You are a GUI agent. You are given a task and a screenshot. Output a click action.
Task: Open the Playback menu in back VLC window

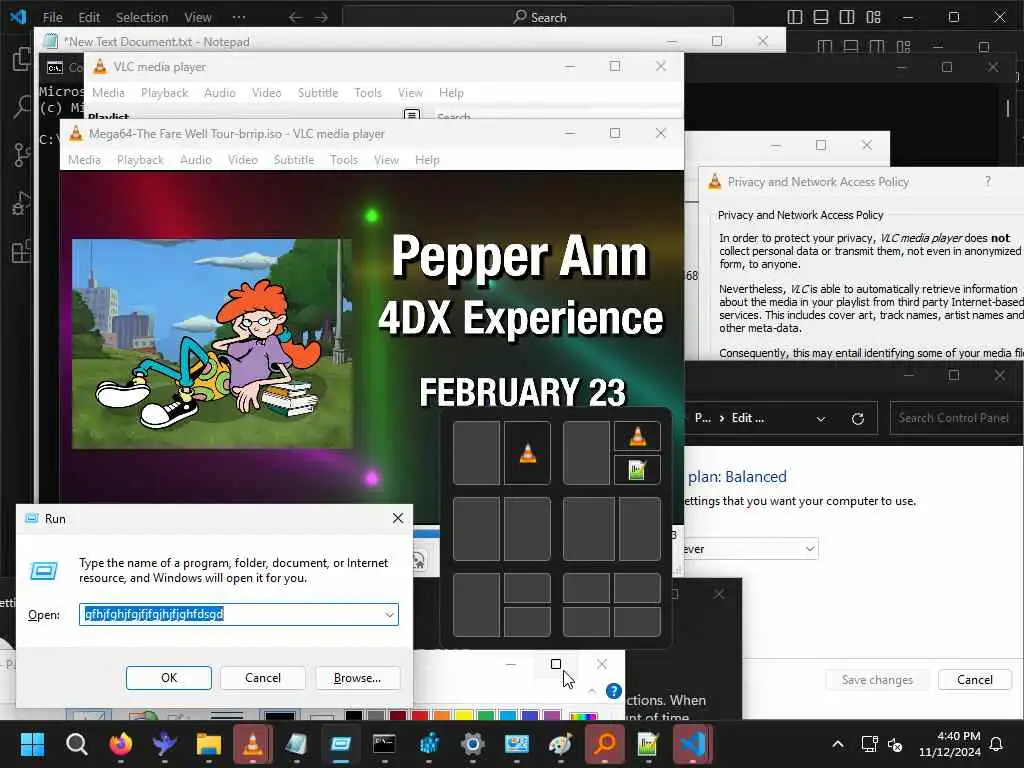[165, 93]
